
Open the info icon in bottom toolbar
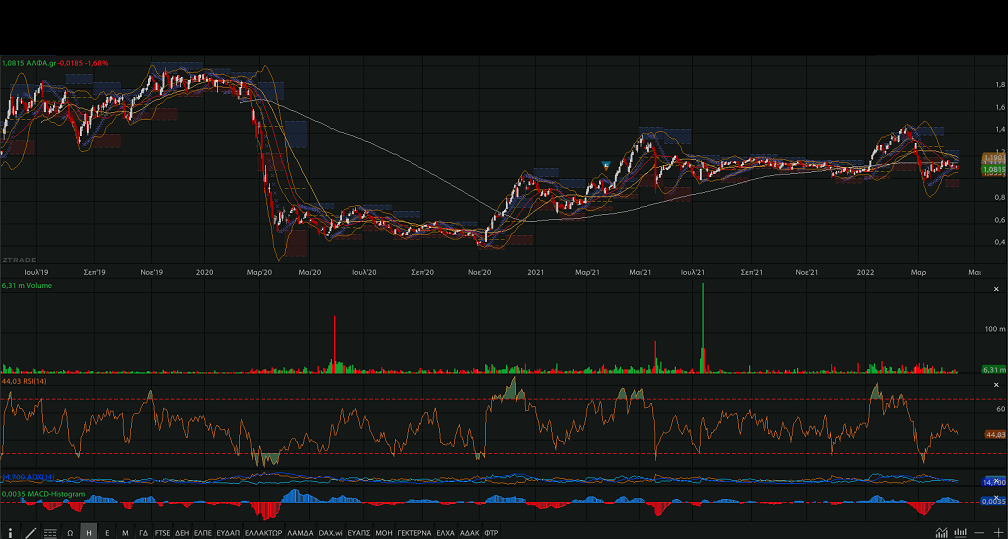click(x=10, y=533)
